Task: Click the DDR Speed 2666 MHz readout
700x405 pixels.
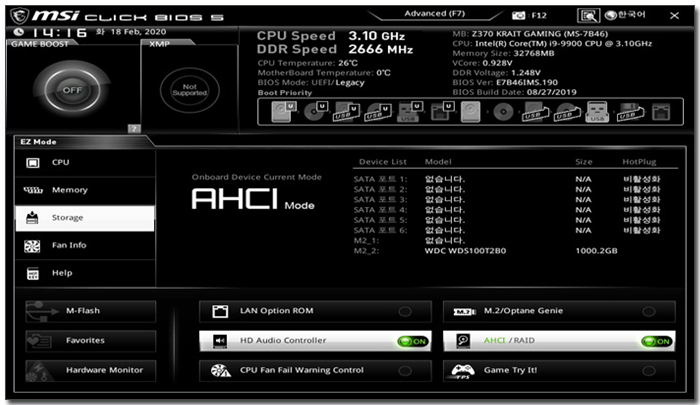Action: pyautogui.click(x=335, y=49)
